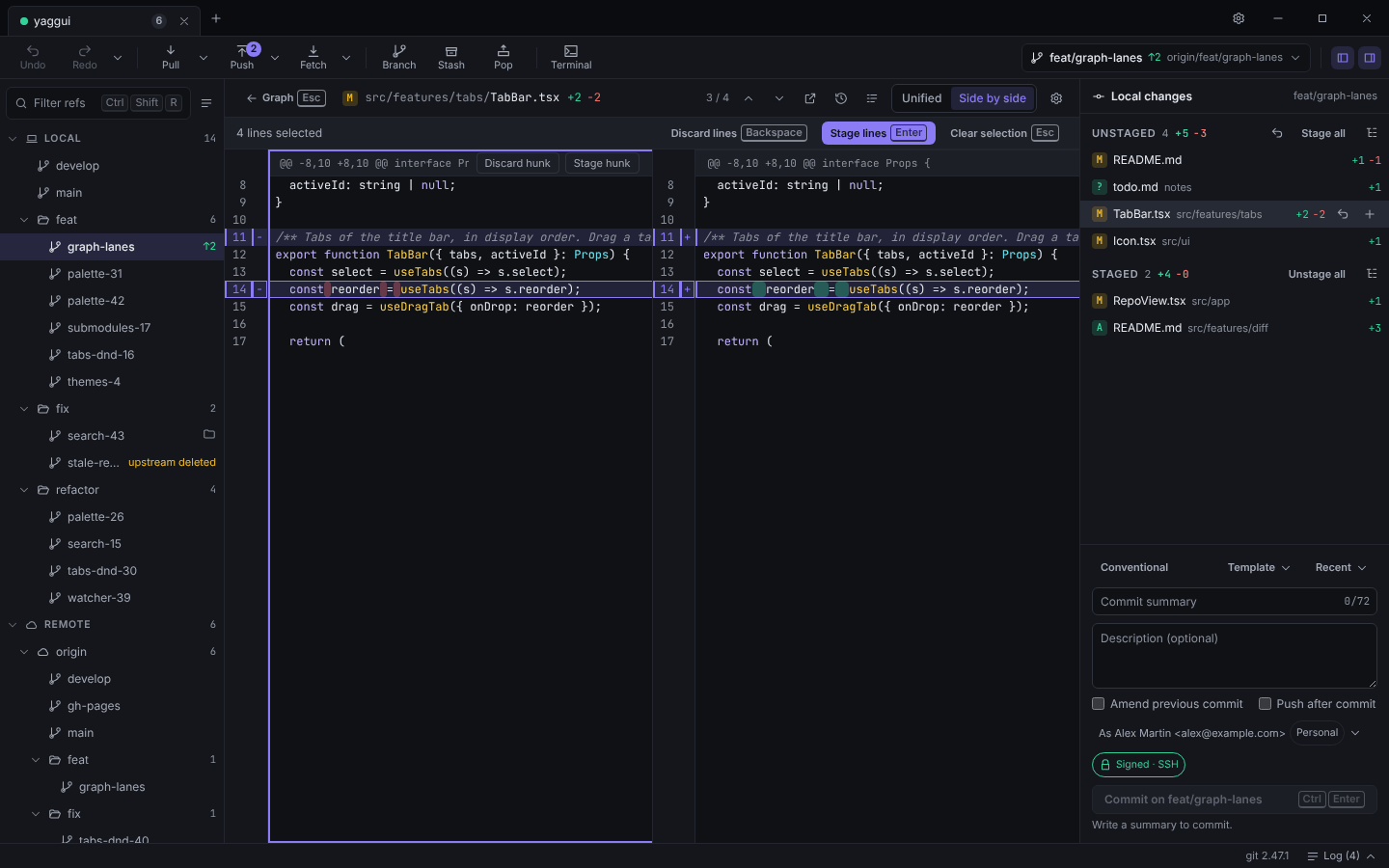
Task: Click Unstage all button
Action: click(1317, 274)
